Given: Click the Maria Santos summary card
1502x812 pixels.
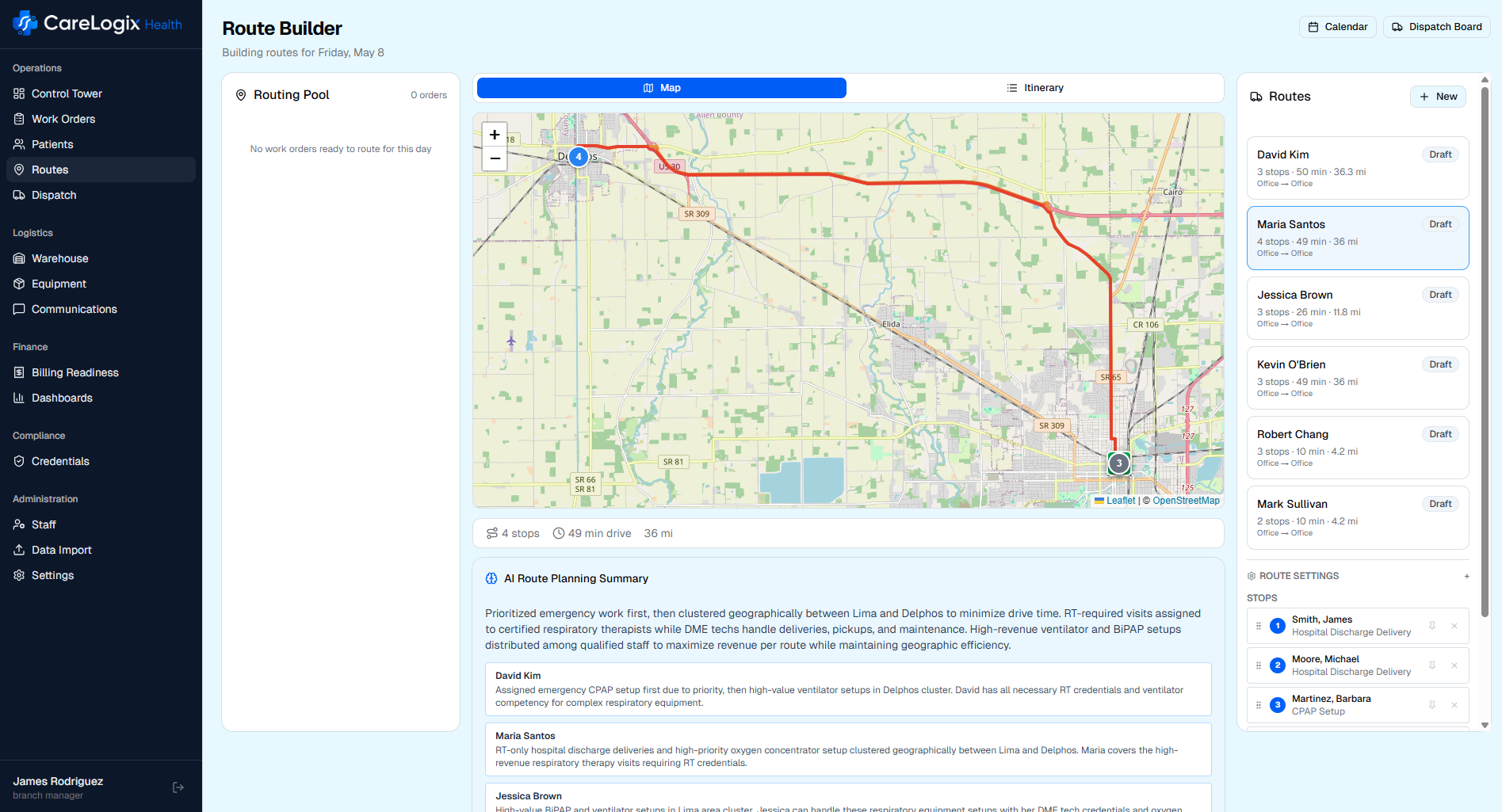Looking at the screenshot, I should [848, 749].
